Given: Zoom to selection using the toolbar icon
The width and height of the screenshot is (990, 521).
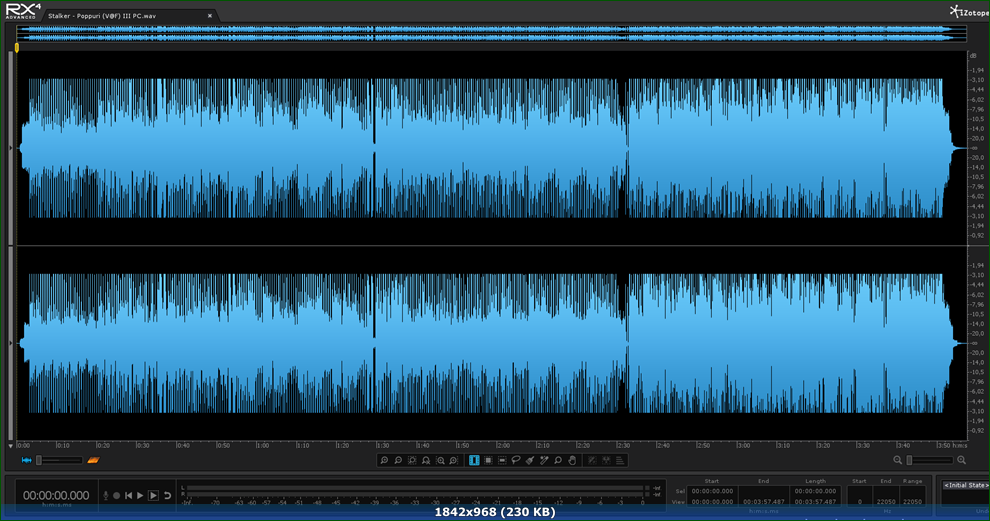Looking at the screenshot, I should point(412,460).
